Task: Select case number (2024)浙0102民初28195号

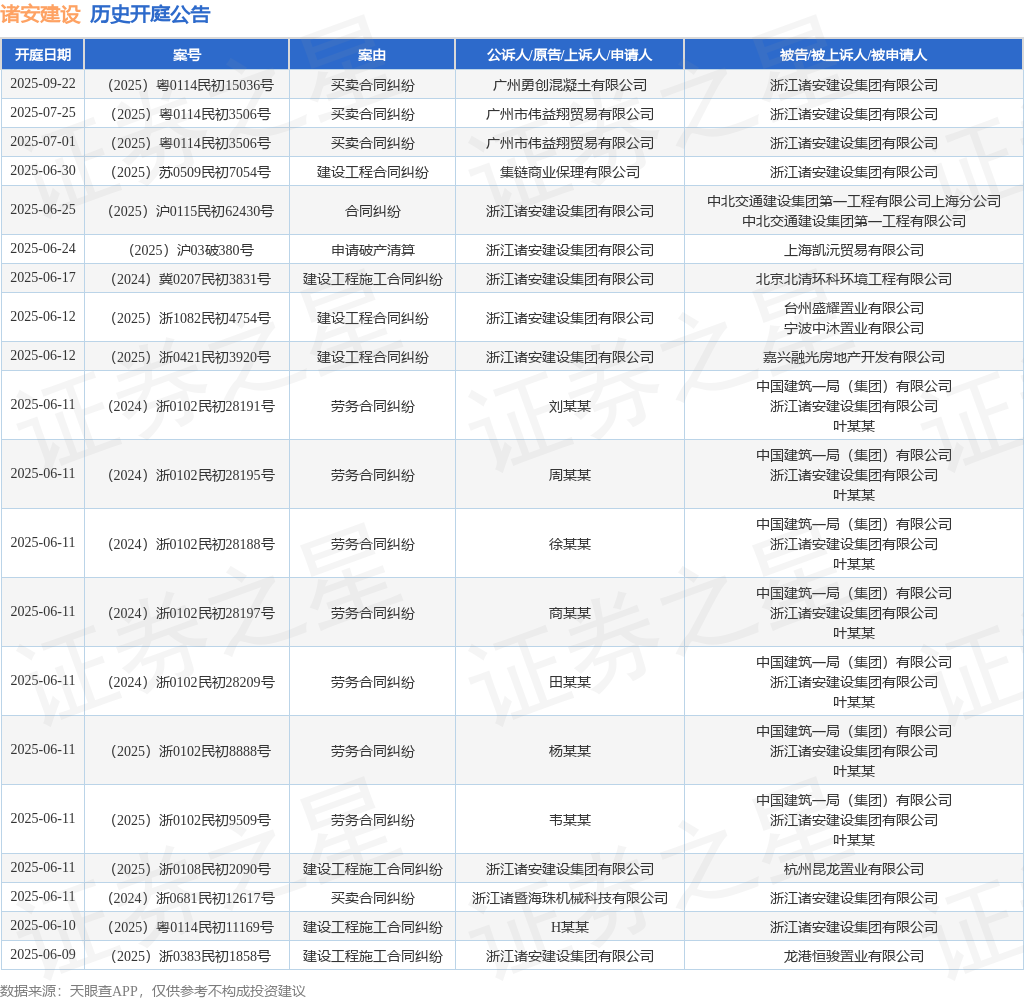Action: [191, 475]
